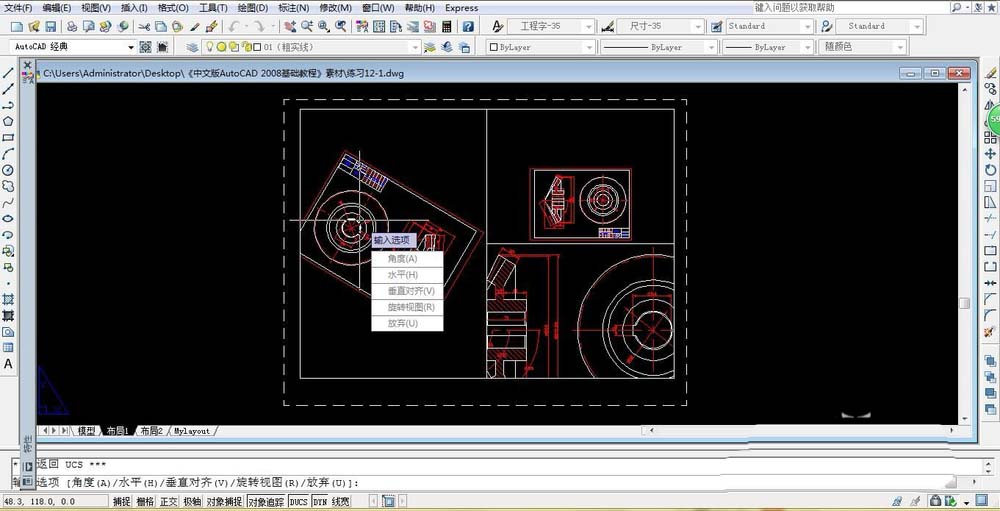Toggle DYN dynamic input
The height and width of the screenshot is (511, 1000).
[x=320, y=501]
